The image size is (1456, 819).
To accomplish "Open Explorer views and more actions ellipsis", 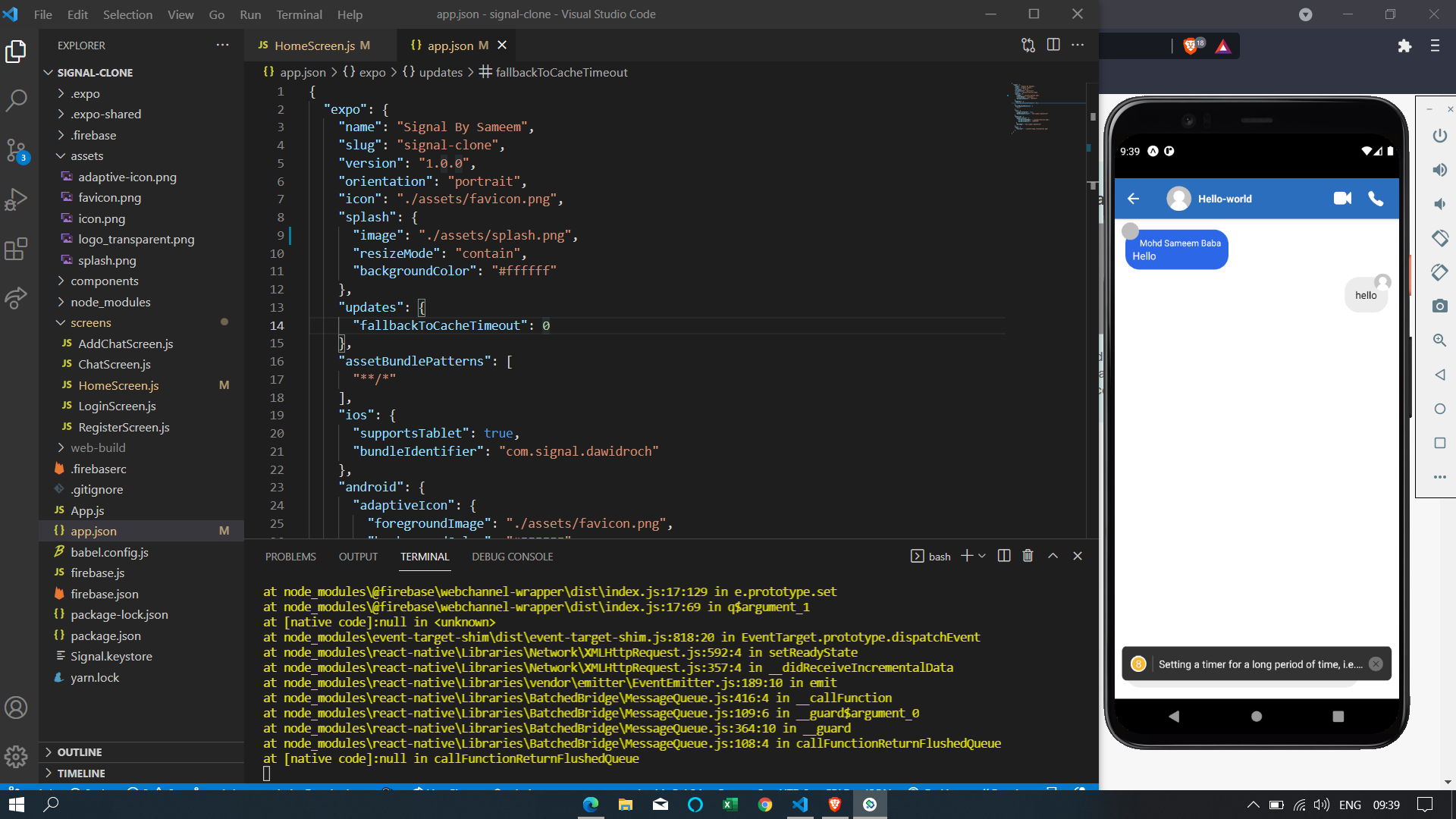I will pyautogui.click(x=222, y=45).
